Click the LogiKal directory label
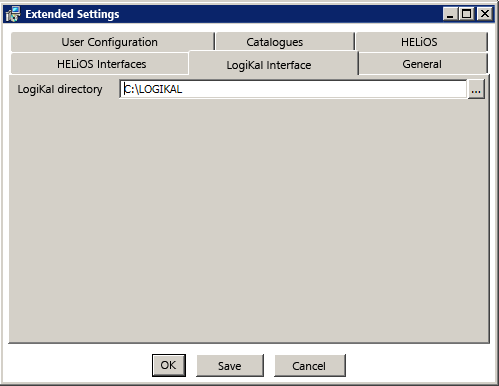This screenshot has width=499, height=386. pos(60,89)
